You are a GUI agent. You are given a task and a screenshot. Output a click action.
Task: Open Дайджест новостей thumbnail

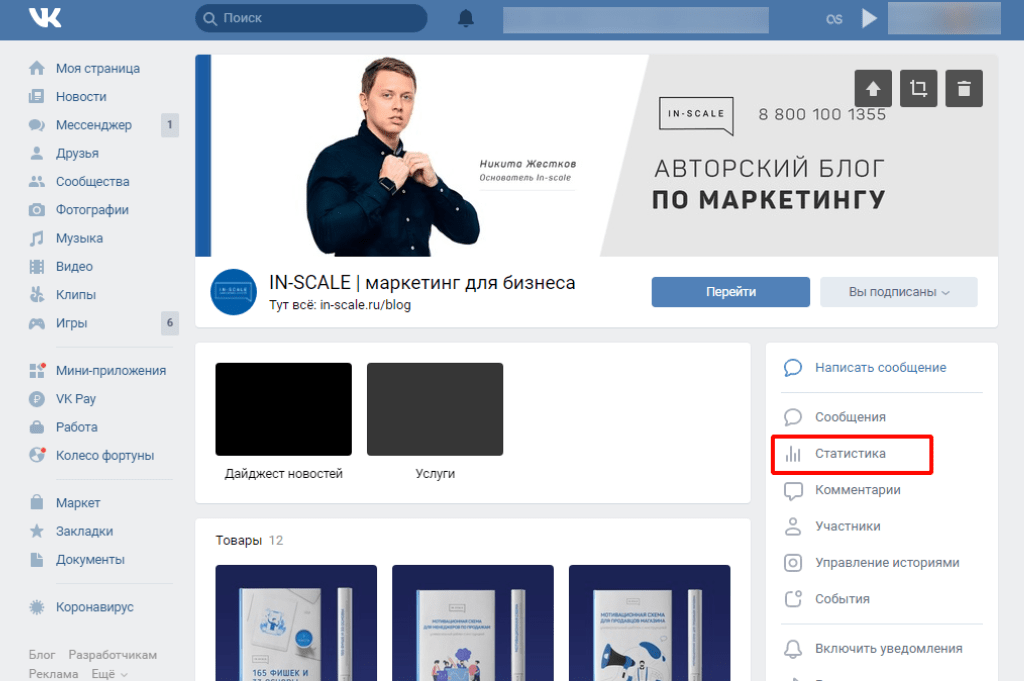click(x=283, y=409)
